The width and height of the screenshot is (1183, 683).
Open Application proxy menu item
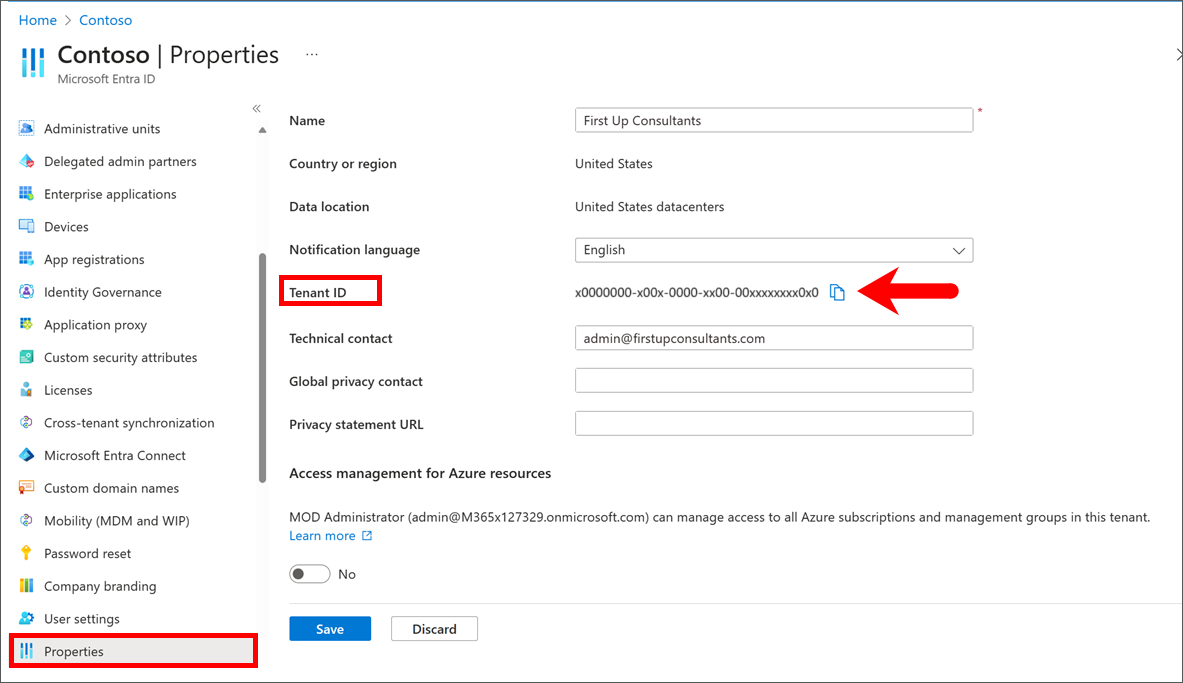(96, 325)
